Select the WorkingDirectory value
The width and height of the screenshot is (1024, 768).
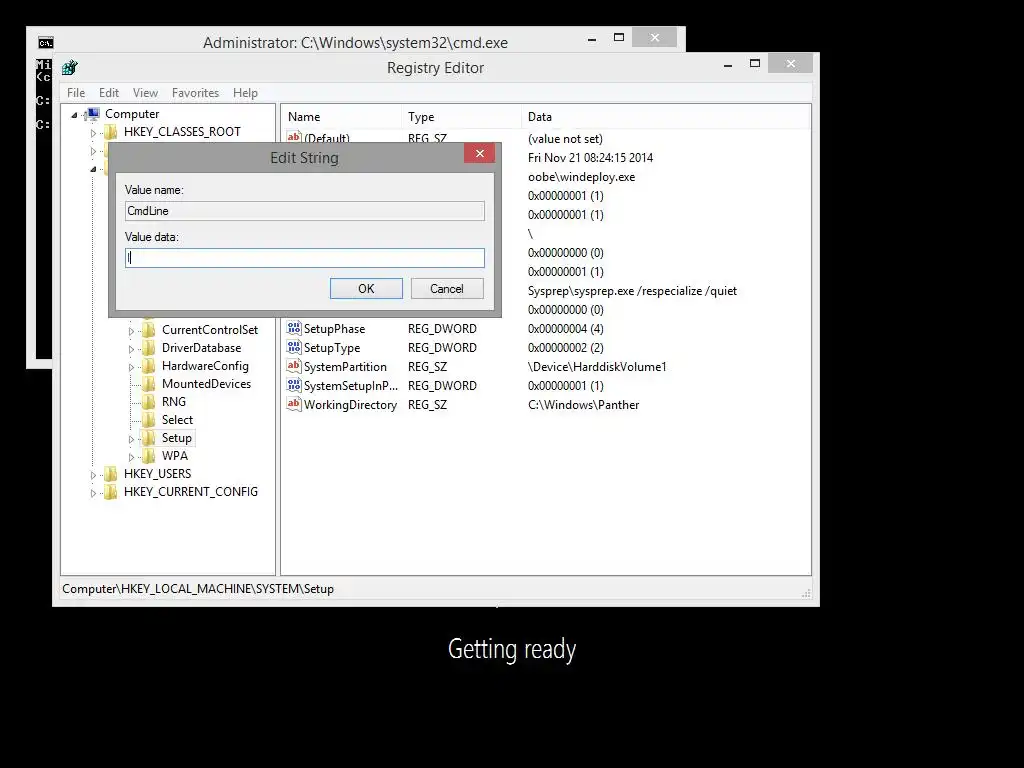(x=350, y=404)
